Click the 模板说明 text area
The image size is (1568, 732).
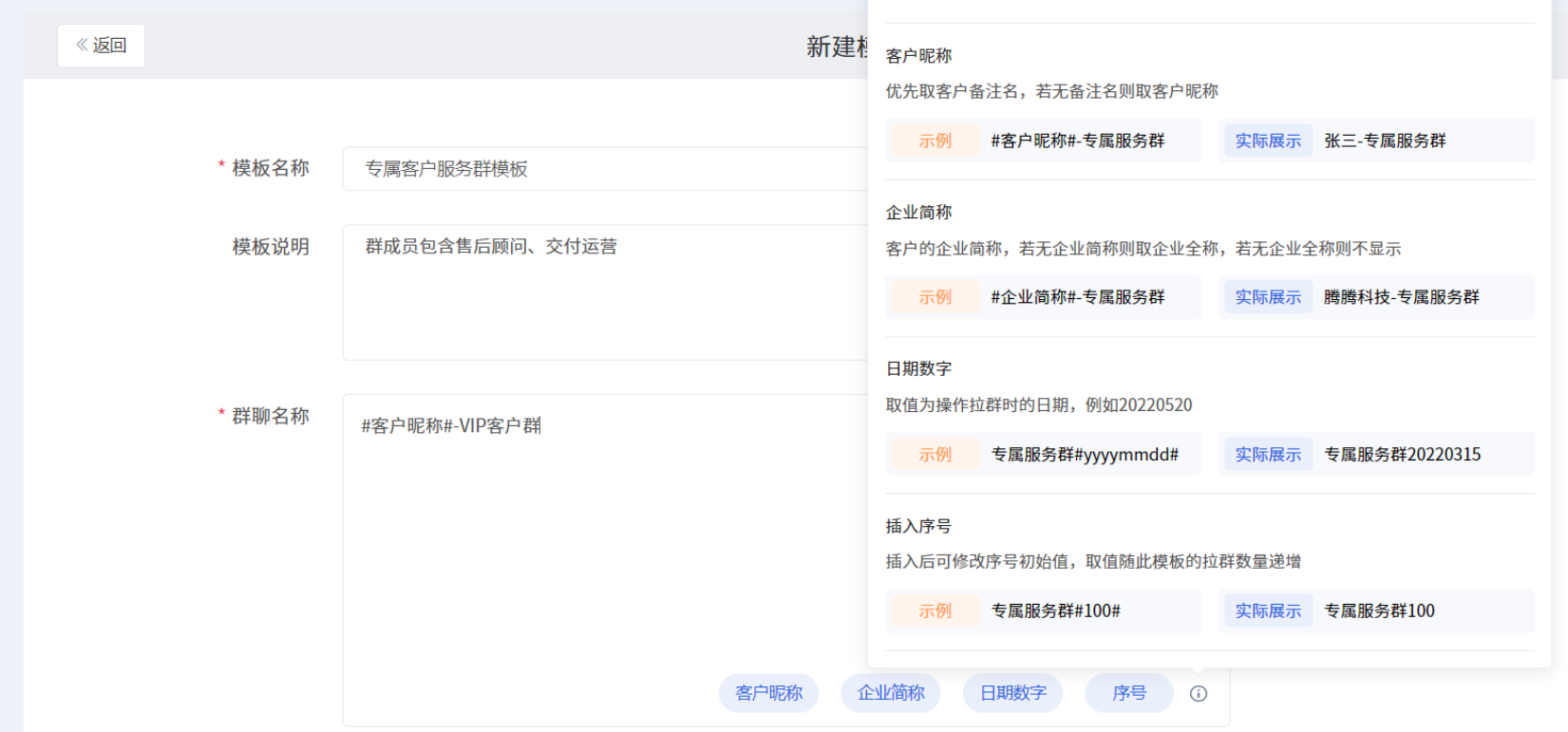click(x=606, y=292)
